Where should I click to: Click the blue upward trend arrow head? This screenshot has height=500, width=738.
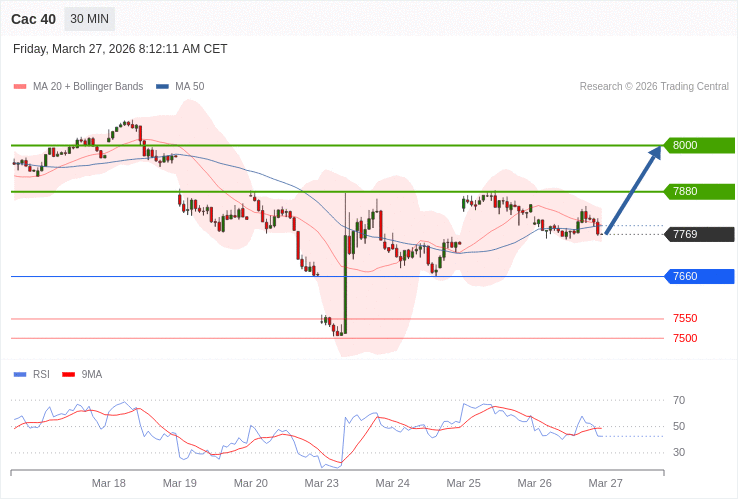pyautogui.click(x=655, y=153)
